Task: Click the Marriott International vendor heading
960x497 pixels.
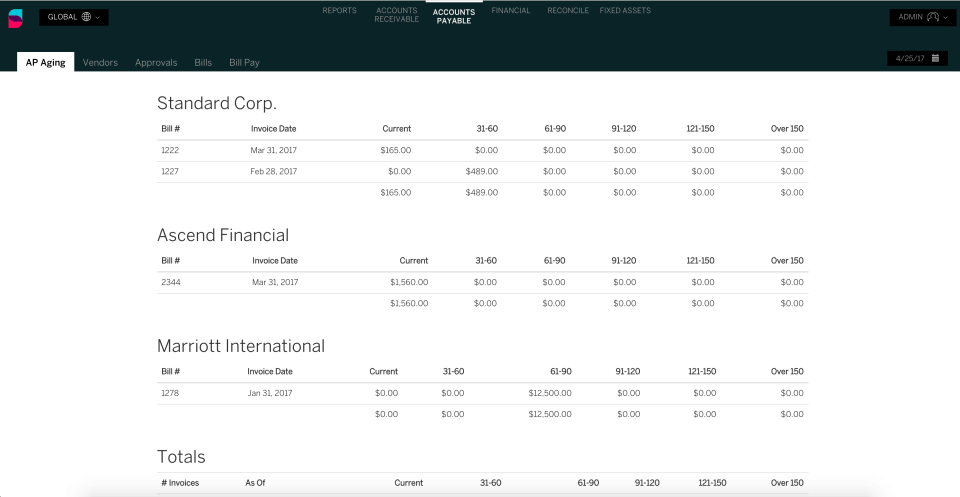Action: point(241,346)
